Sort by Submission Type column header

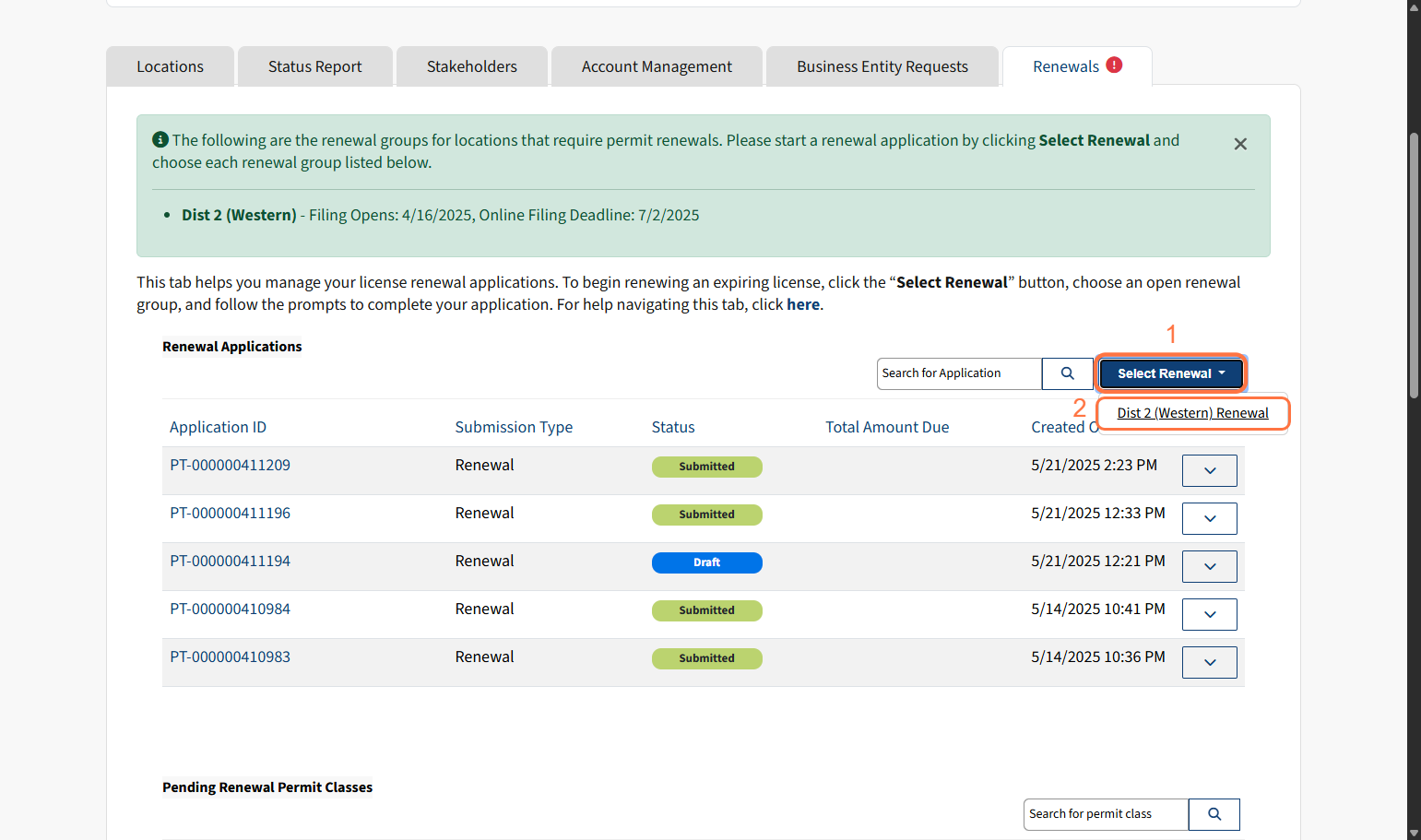click(514, 427)
